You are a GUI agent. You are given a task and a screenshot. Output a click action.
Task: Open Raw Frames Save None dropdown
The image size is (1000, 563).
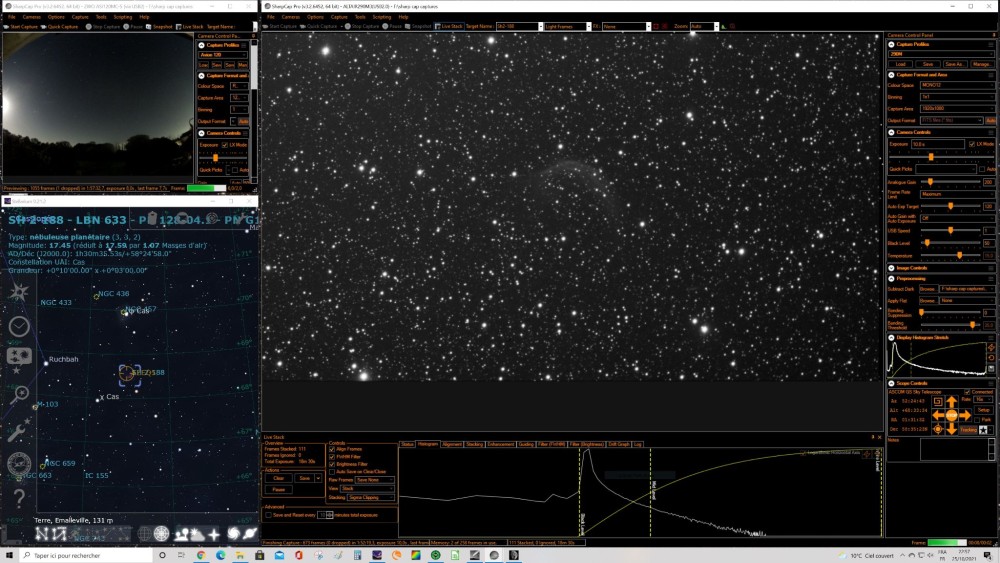[374, 480]
